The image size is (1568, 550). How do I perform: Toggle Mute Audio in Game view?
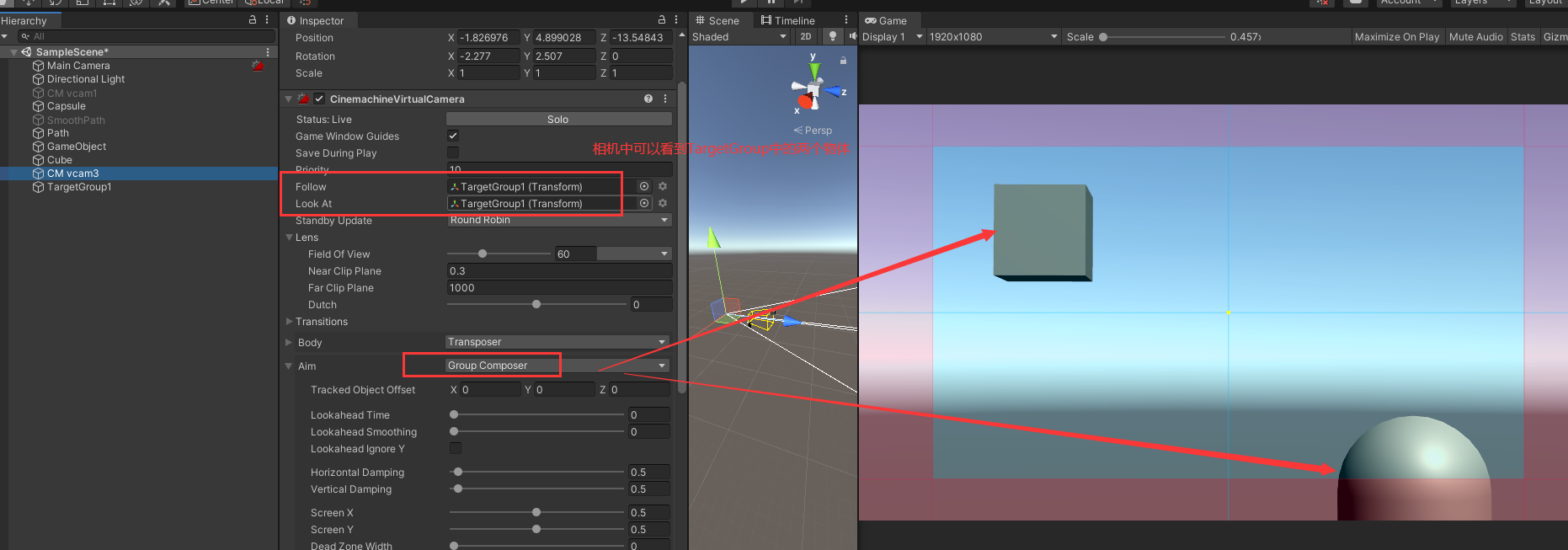point(1475,36)
